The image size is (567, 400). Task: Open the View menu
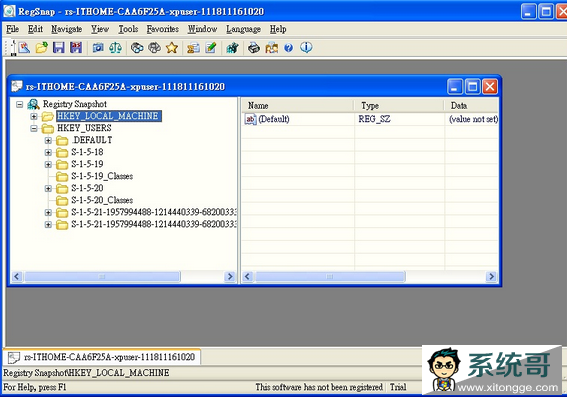coord(100,29)
